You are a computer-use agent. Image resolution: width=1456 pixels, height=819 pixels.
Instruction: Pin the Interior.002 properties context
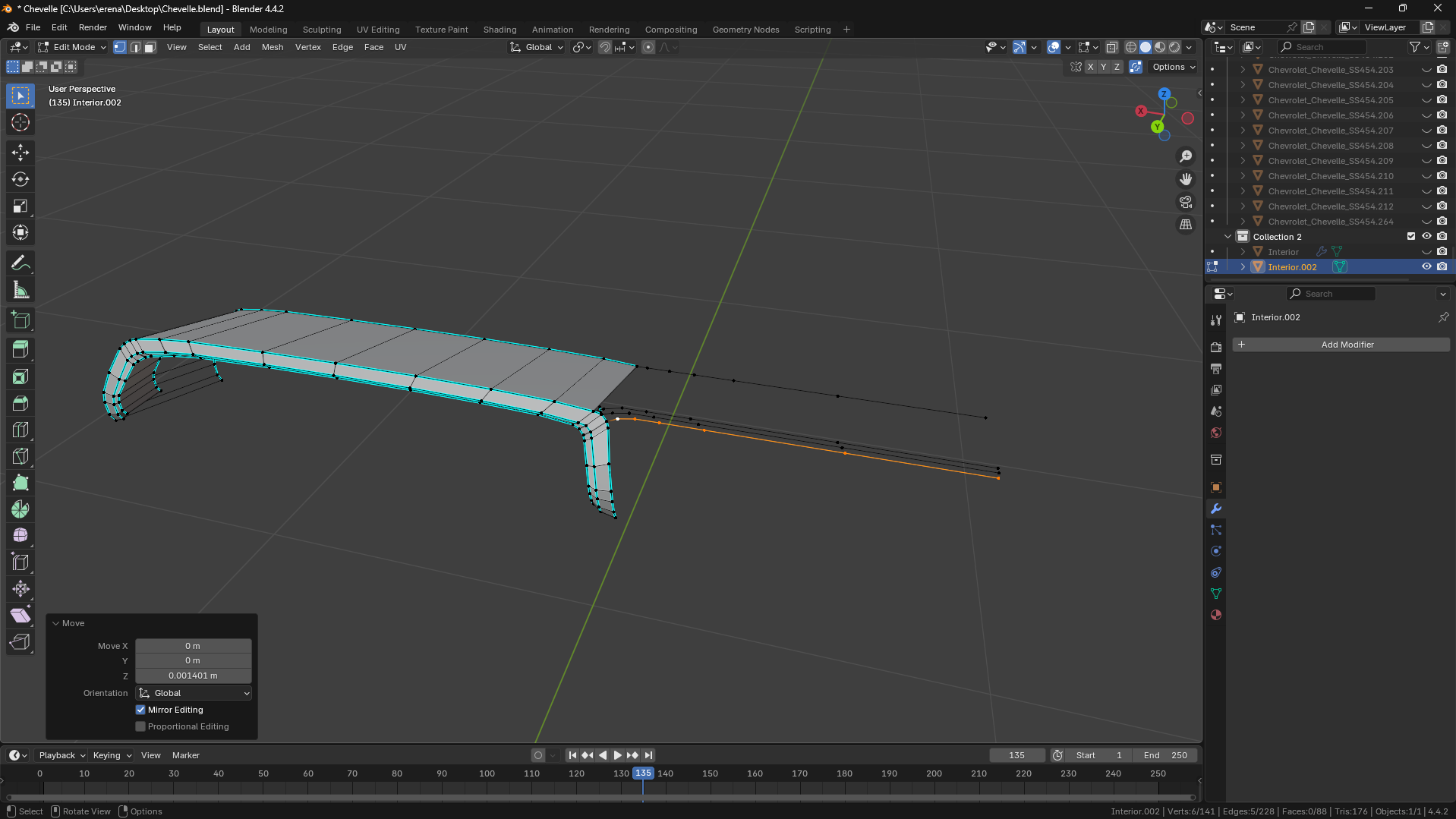tap(1443, 317)
